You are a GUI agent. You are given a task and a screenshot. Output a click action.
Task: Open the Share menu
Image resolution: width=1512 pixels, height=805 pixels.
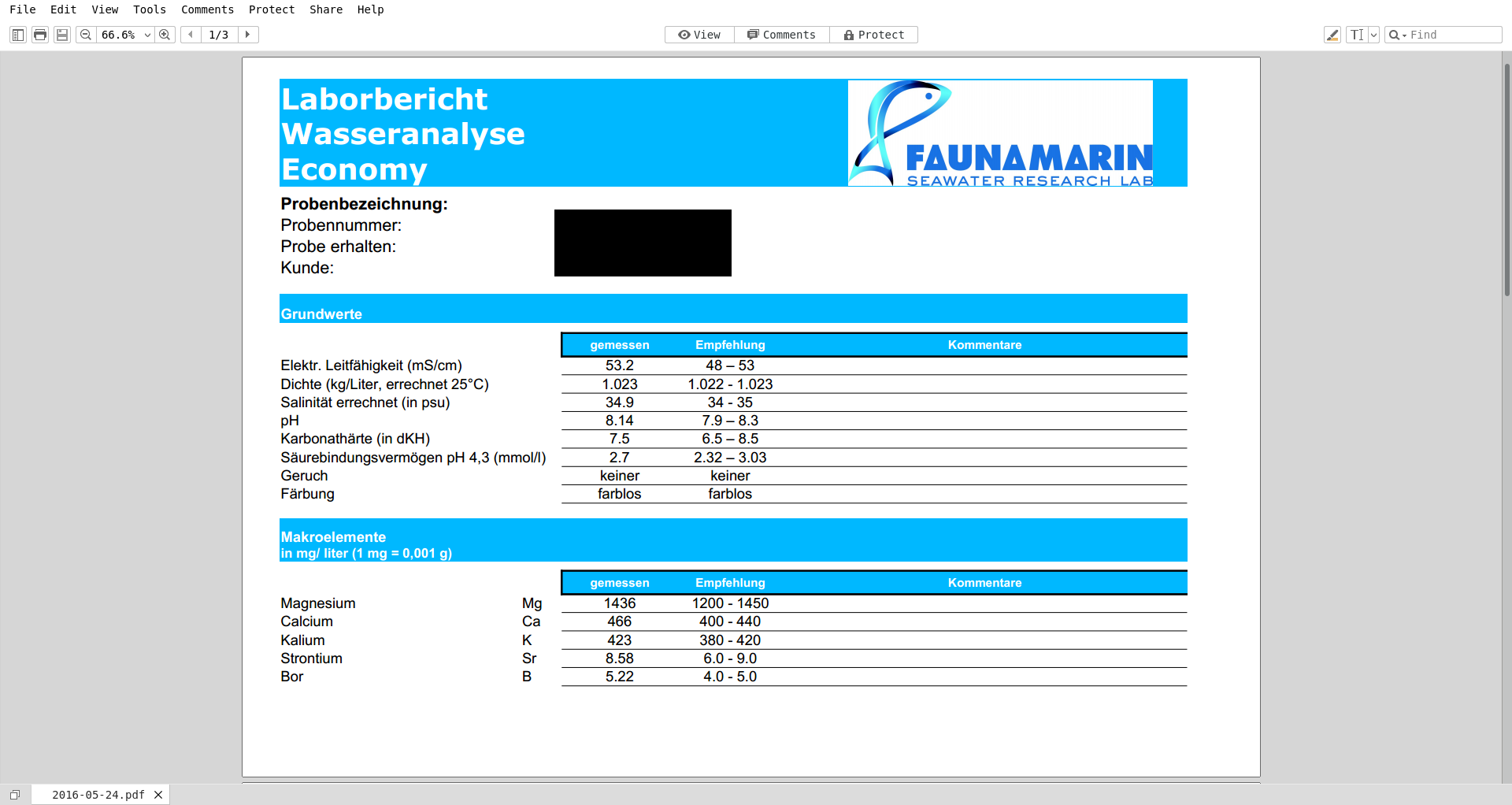tap(325, 9)
